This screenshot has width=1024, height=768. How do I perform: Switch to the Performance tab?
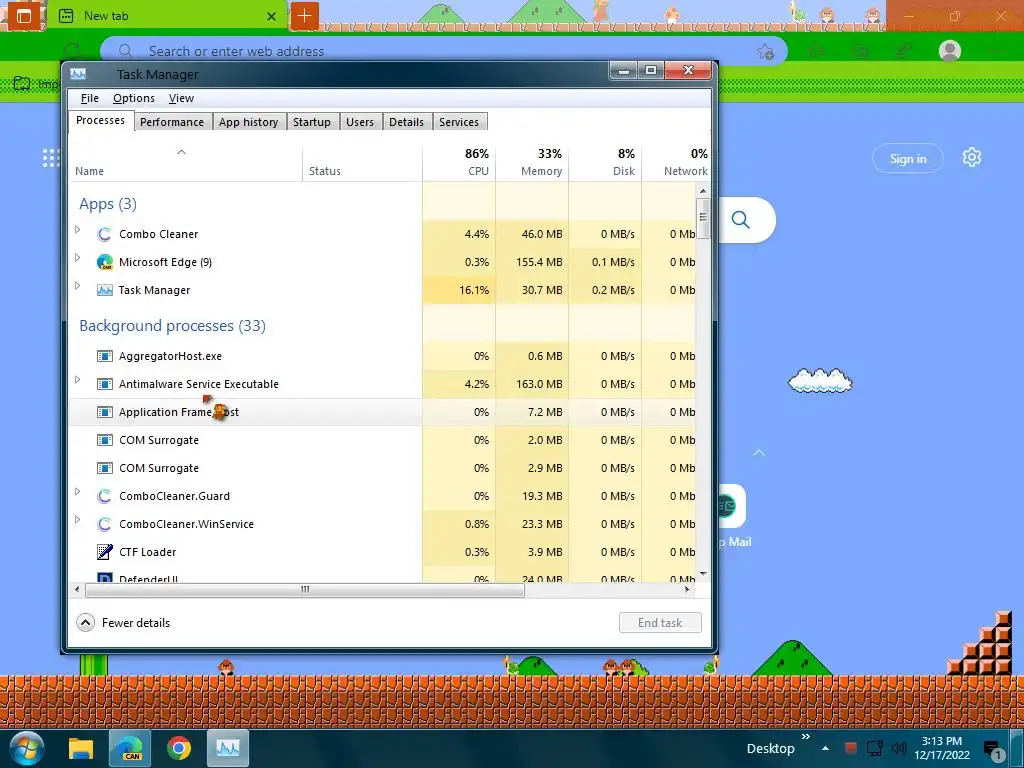[172, 122]
